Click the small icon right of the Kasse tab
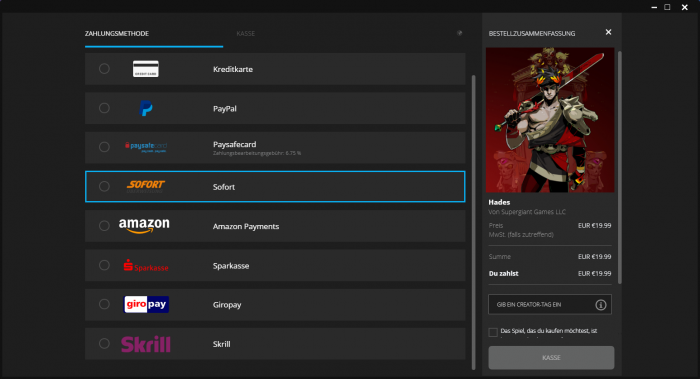Viewport: 700px width, 379px height. tap(459, 33)
